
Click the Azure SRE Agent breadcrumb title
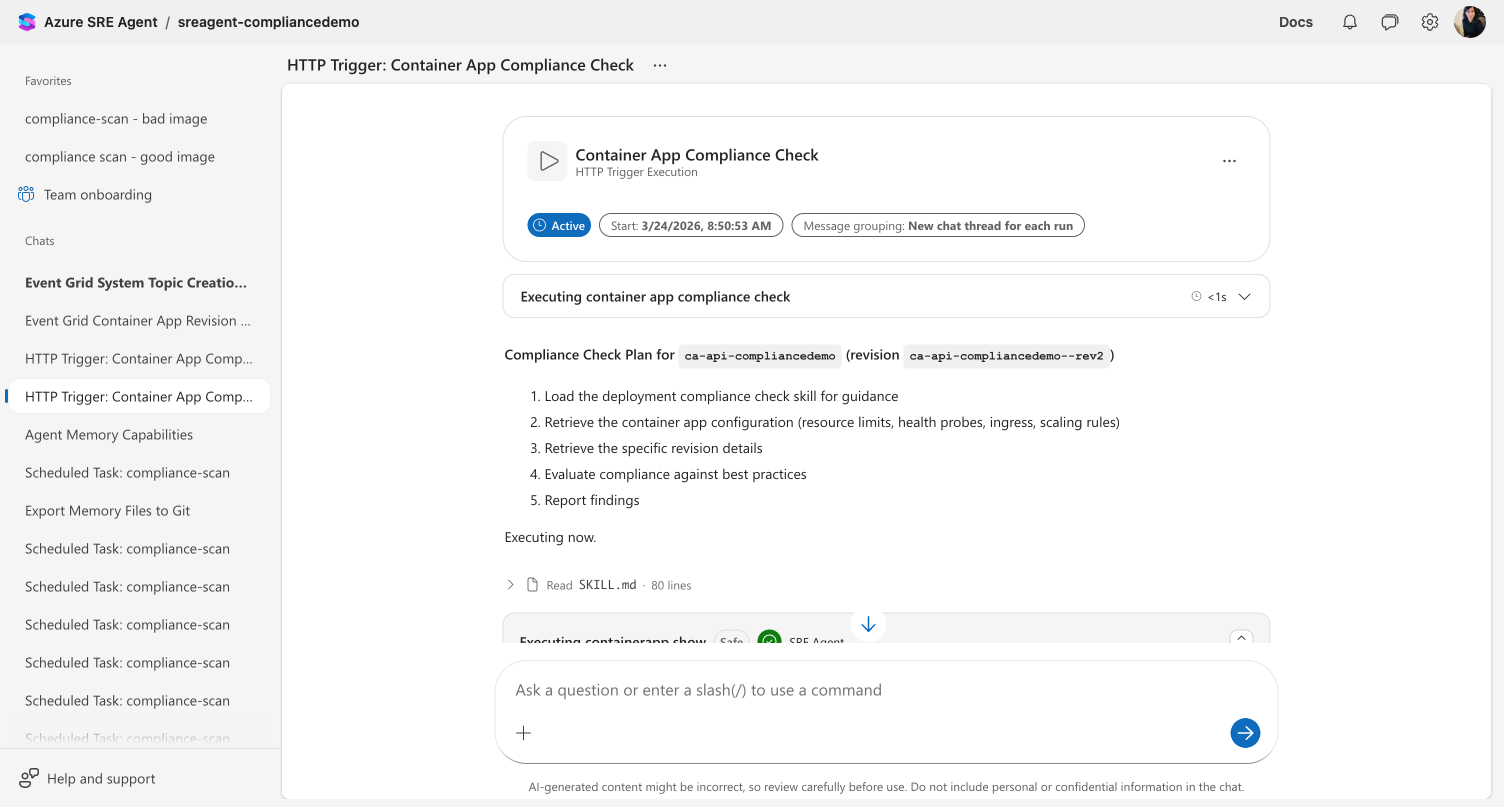tap(101, 22)
